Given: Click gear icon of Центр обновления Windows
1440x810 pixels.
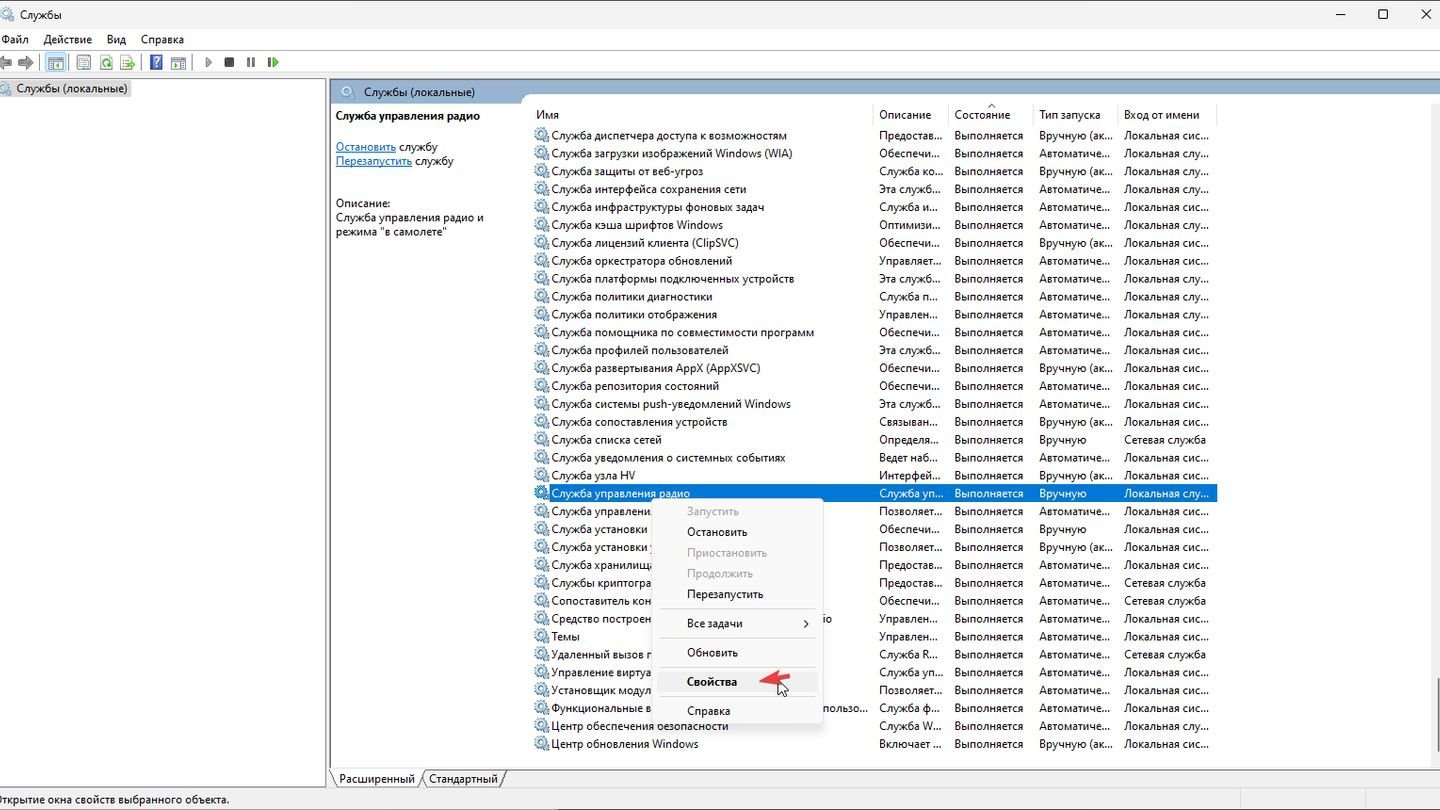Looking at the screenshot, I should pos(542,744).
